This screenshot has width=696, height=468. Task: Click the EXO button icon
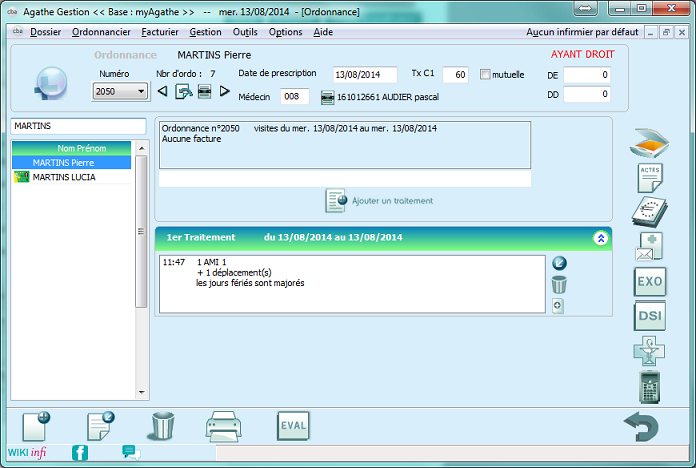[650, 282]
